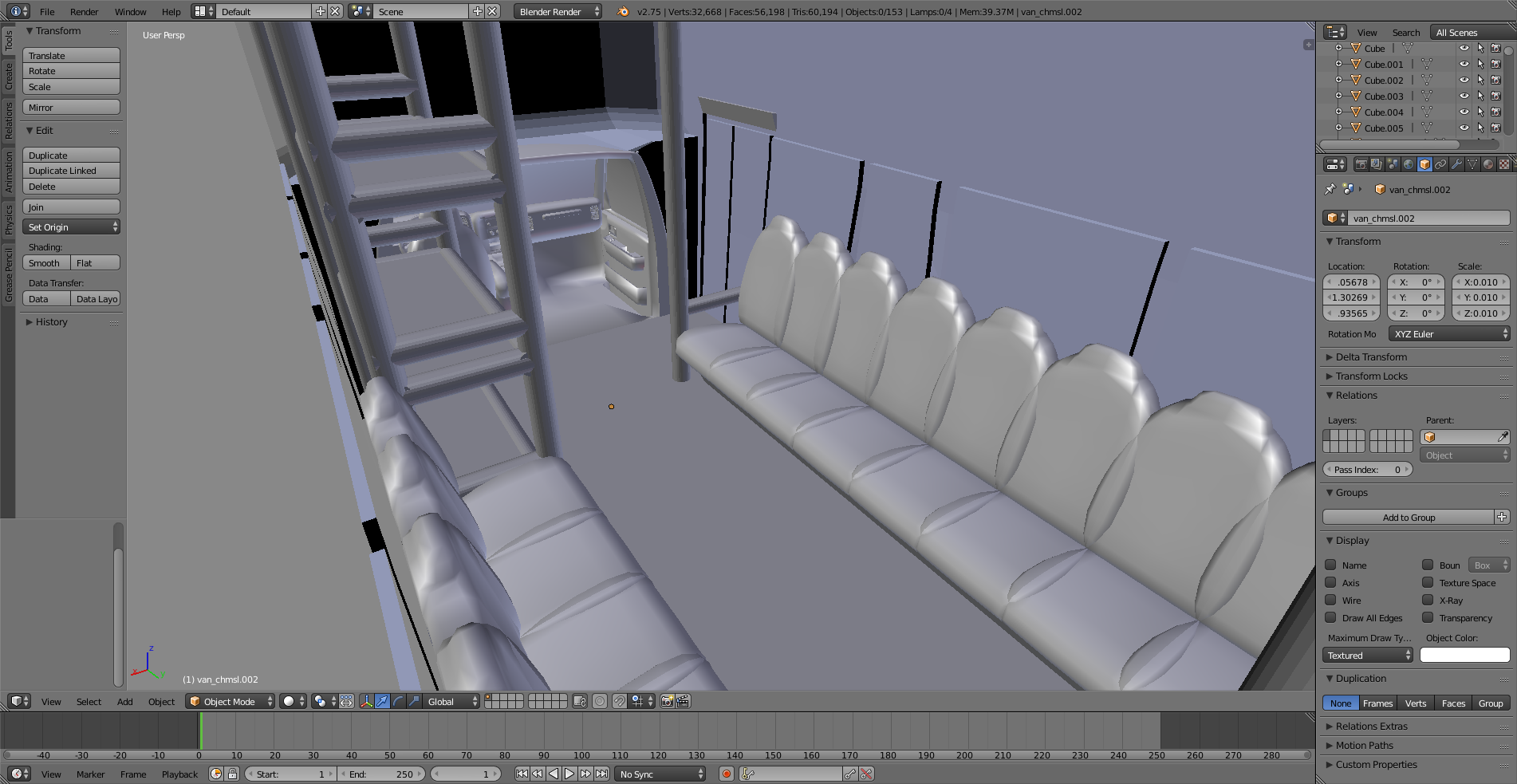
Task: Toggle renderability of Cube.003 camera
Action: 1496,96
